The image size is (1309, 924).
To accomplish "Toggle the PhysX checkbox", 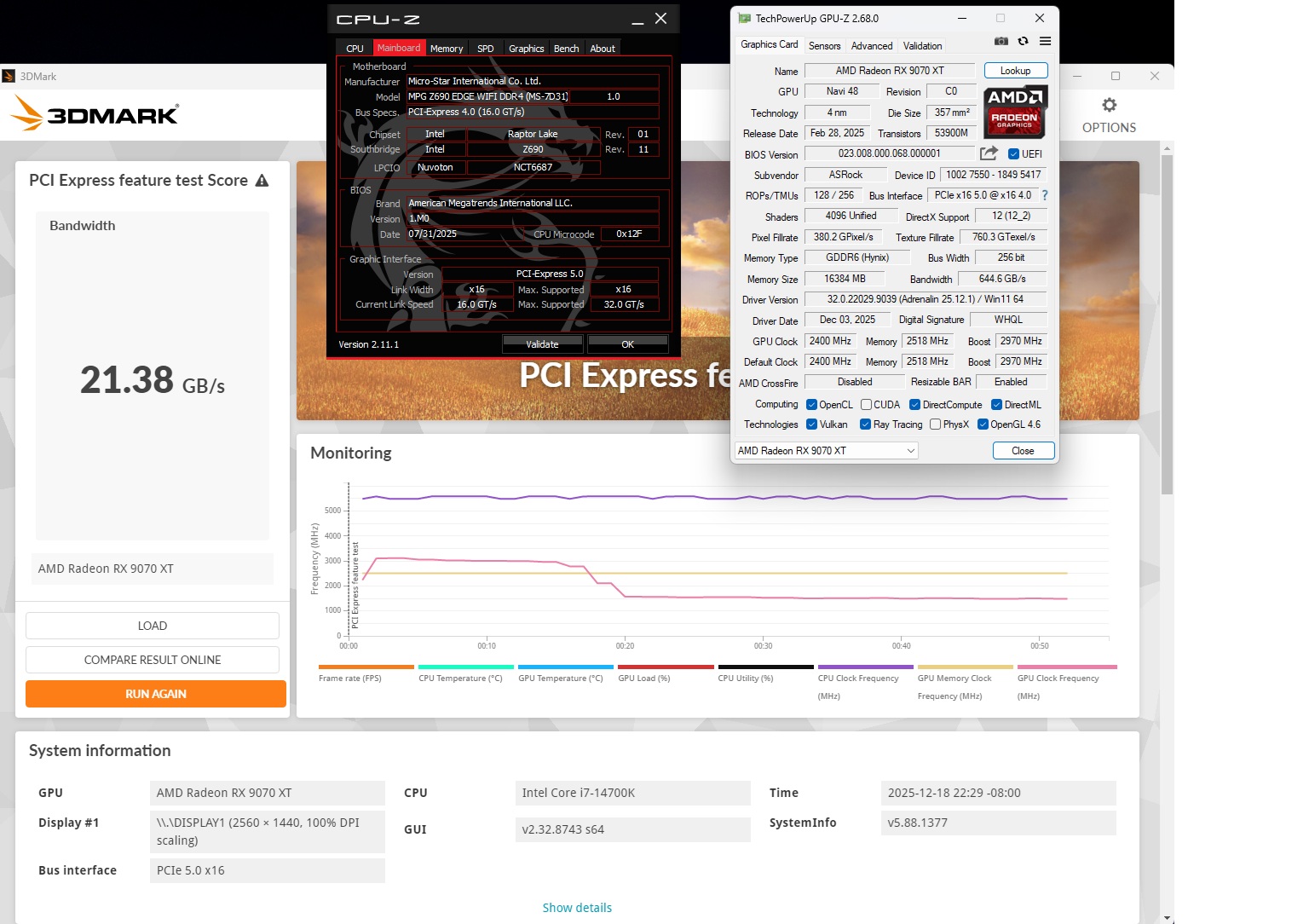I will pyautogui.click(x=936, y=424).
